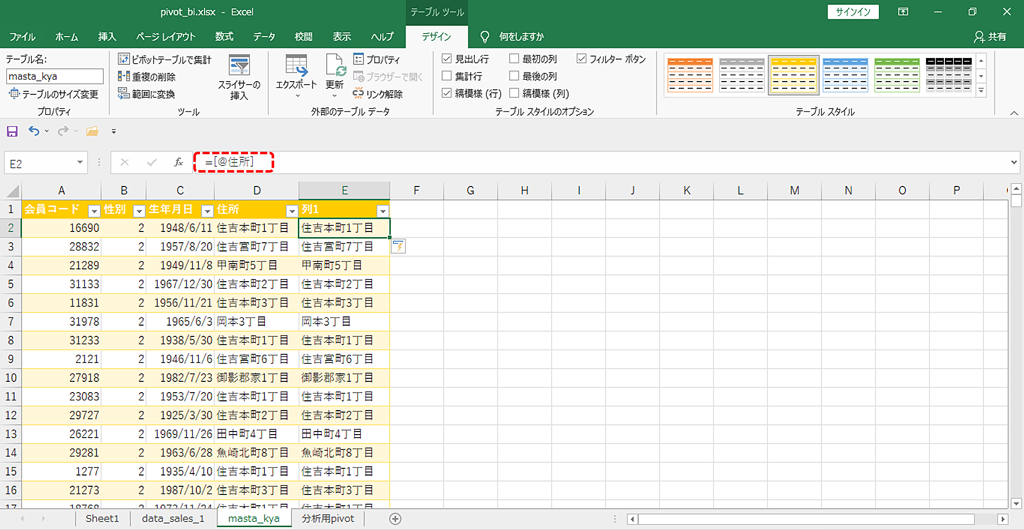
Task: Apply the black dark table style
Action: [x=949, y=75]
